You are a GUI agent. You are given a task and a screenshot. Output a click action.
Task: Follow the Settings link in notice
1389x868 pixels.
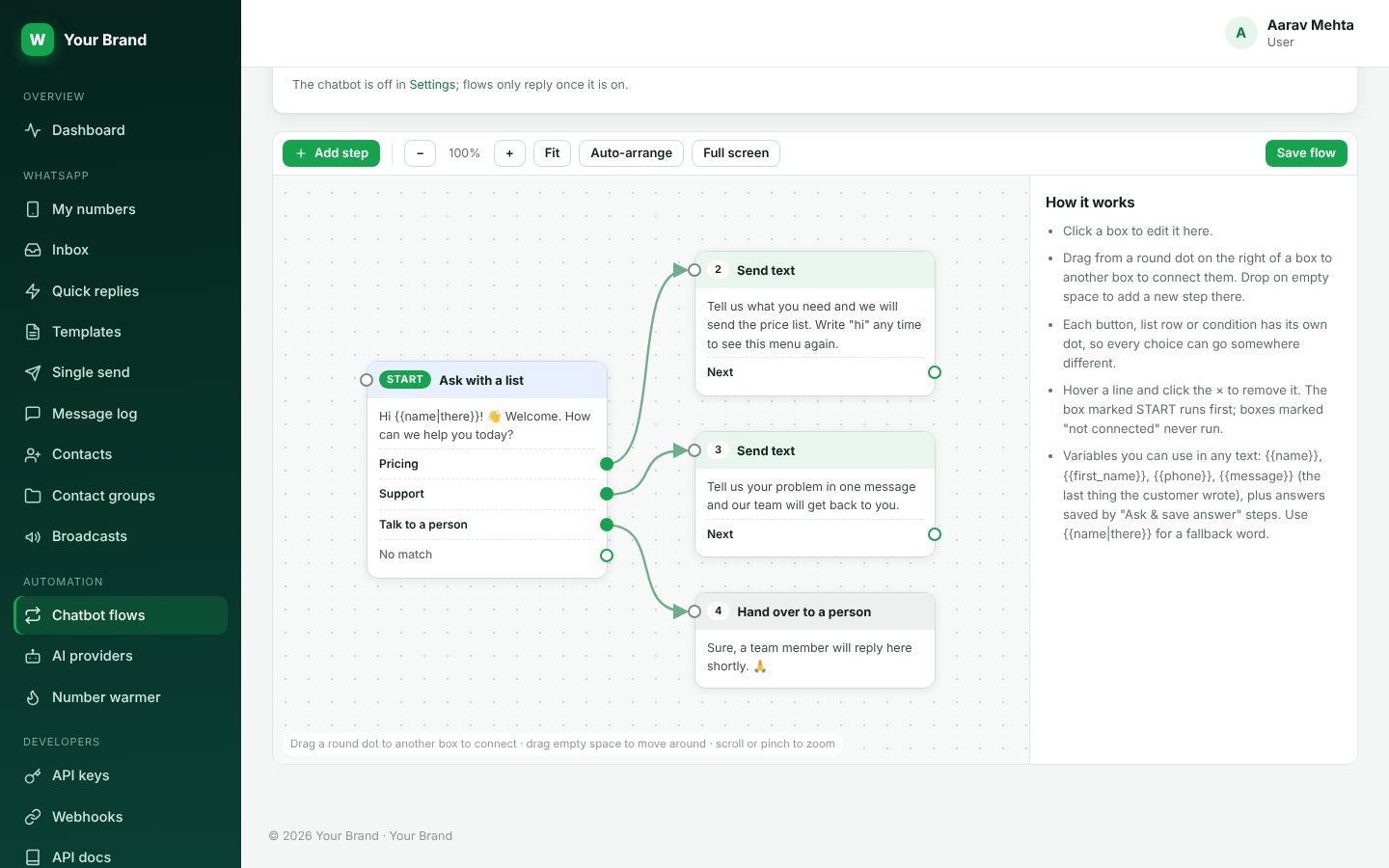[x=432, y=85]
